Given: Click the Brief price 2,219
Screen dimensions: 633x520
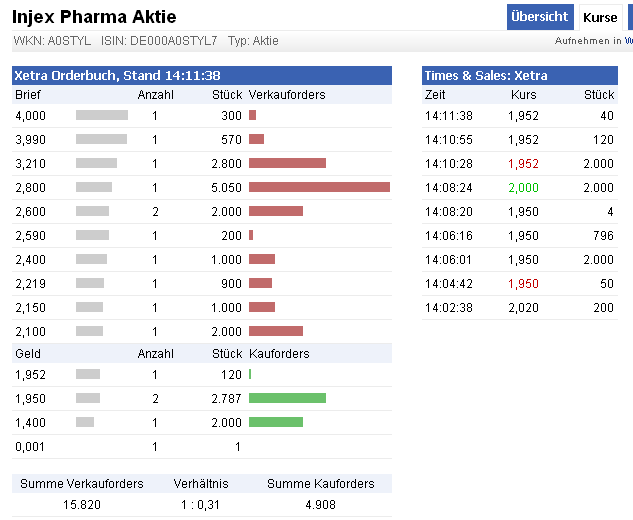Looking at the screenshot, I should point(30,283).
